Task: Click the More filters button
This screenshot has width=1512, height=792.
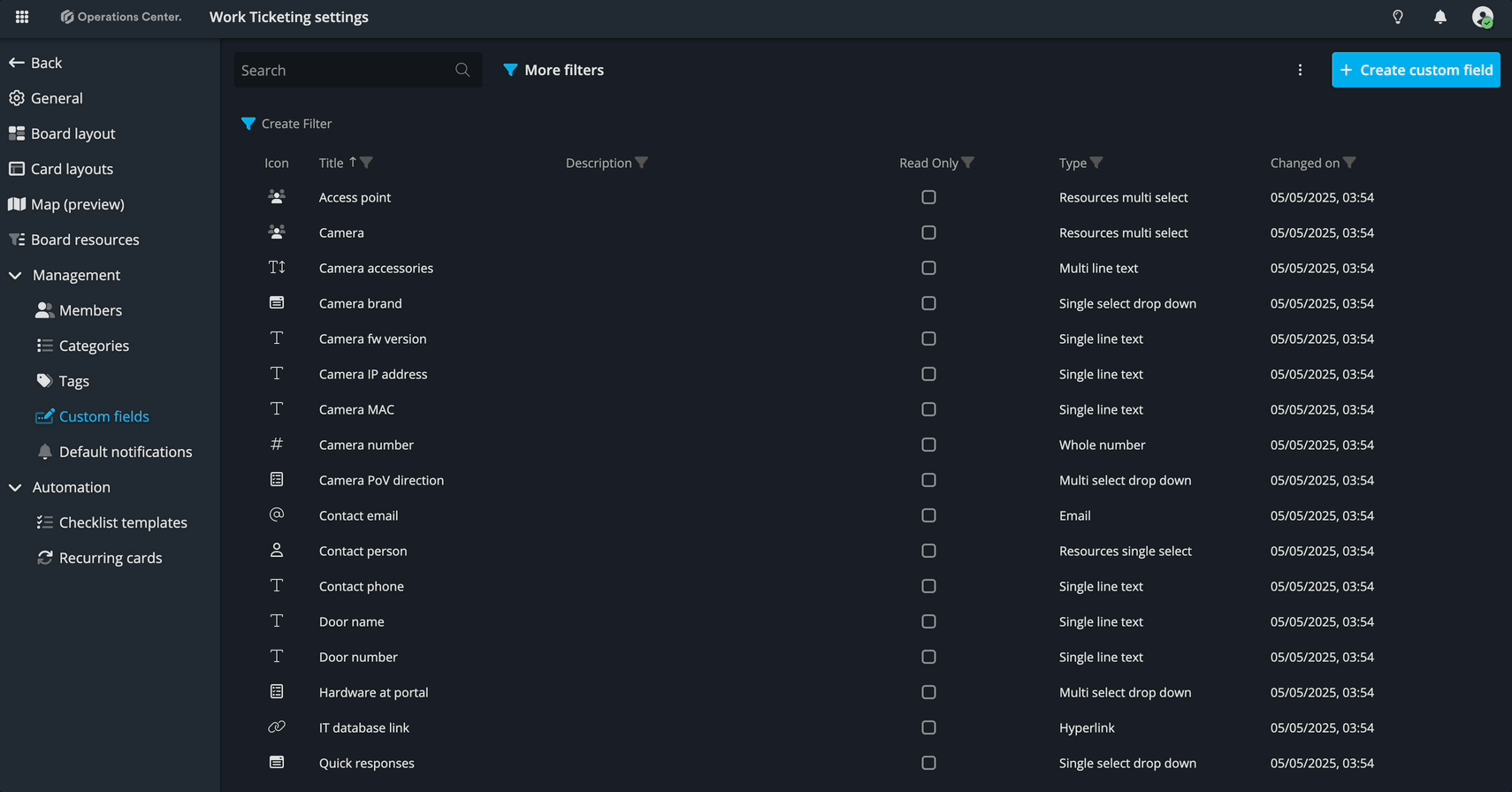Action: click(x=554, y=70)
